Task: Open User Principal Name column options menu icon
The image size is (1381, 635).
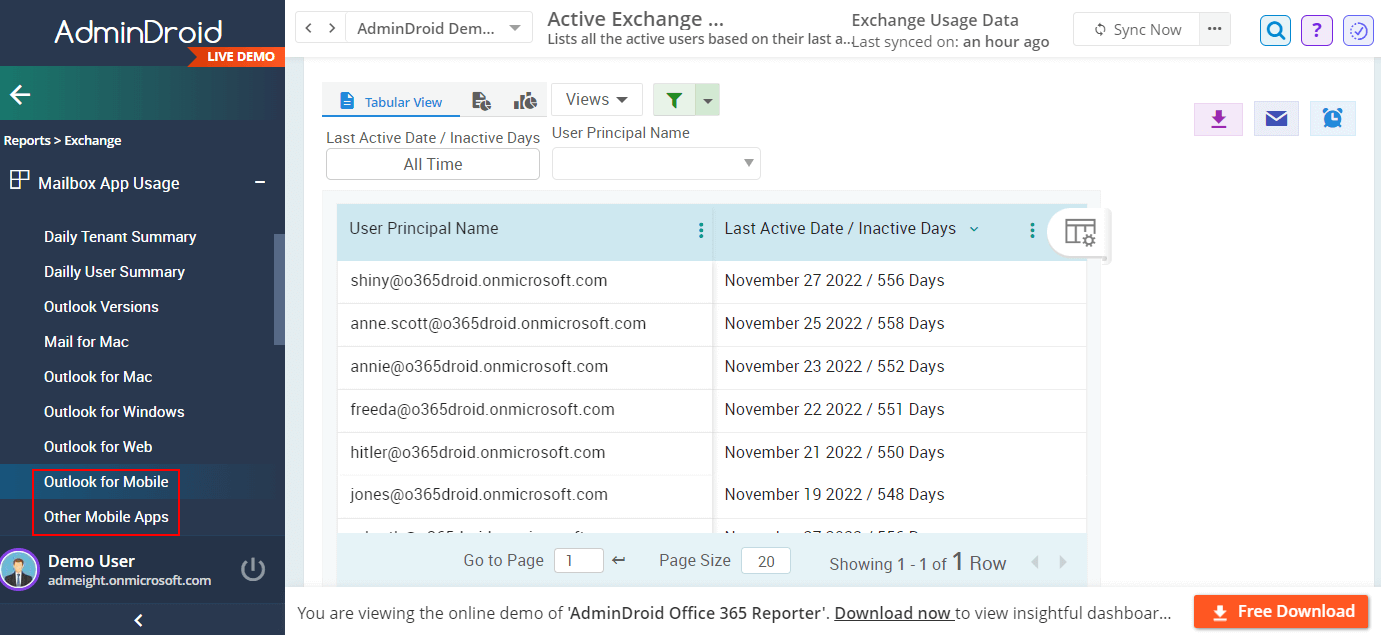Action: [700, 229]
